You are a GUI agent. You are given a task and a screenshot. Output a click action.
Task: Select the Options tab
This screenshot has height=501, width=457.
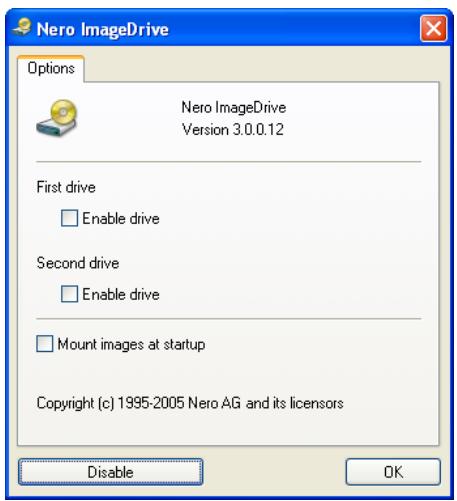click(x=51, y=68)
